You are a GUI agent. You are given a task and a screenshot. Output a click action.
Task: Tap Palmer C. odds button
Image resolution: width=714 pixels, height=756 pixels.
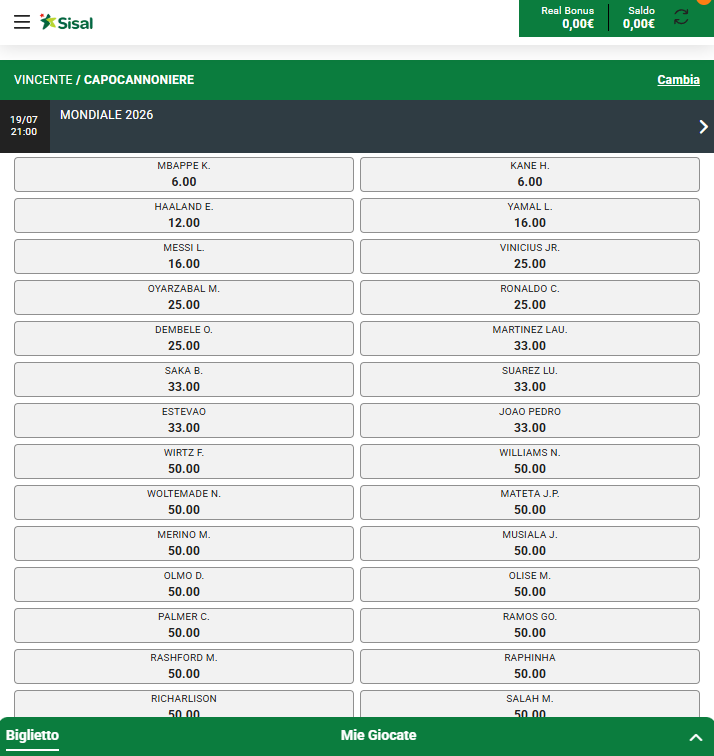pyautogui.click(x=184, y=625)
